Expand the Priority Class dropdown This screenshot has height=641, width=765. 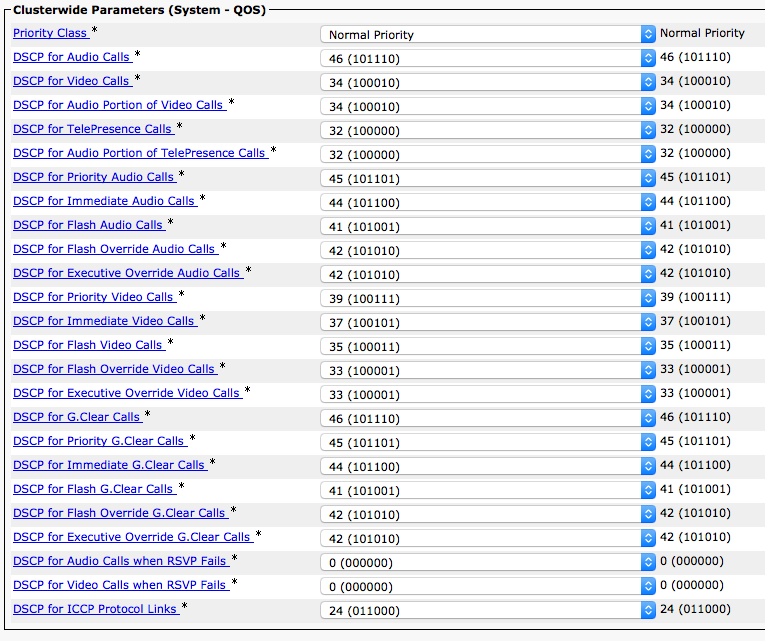[x=488, y=34]
